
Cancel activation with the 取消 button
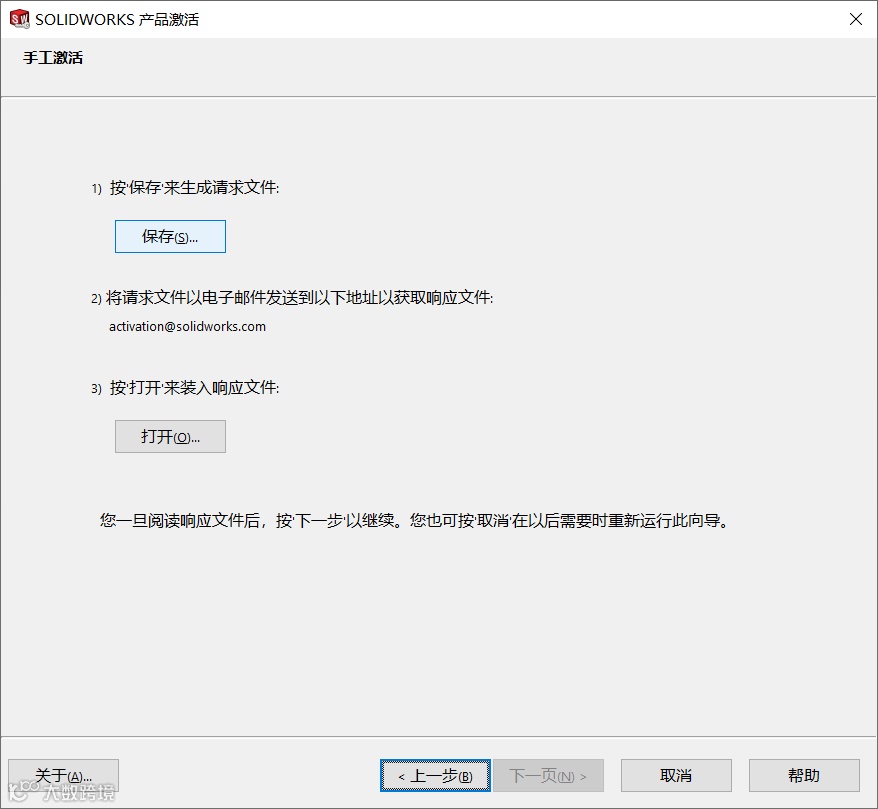pyautogui.click(x=676, y=775)
